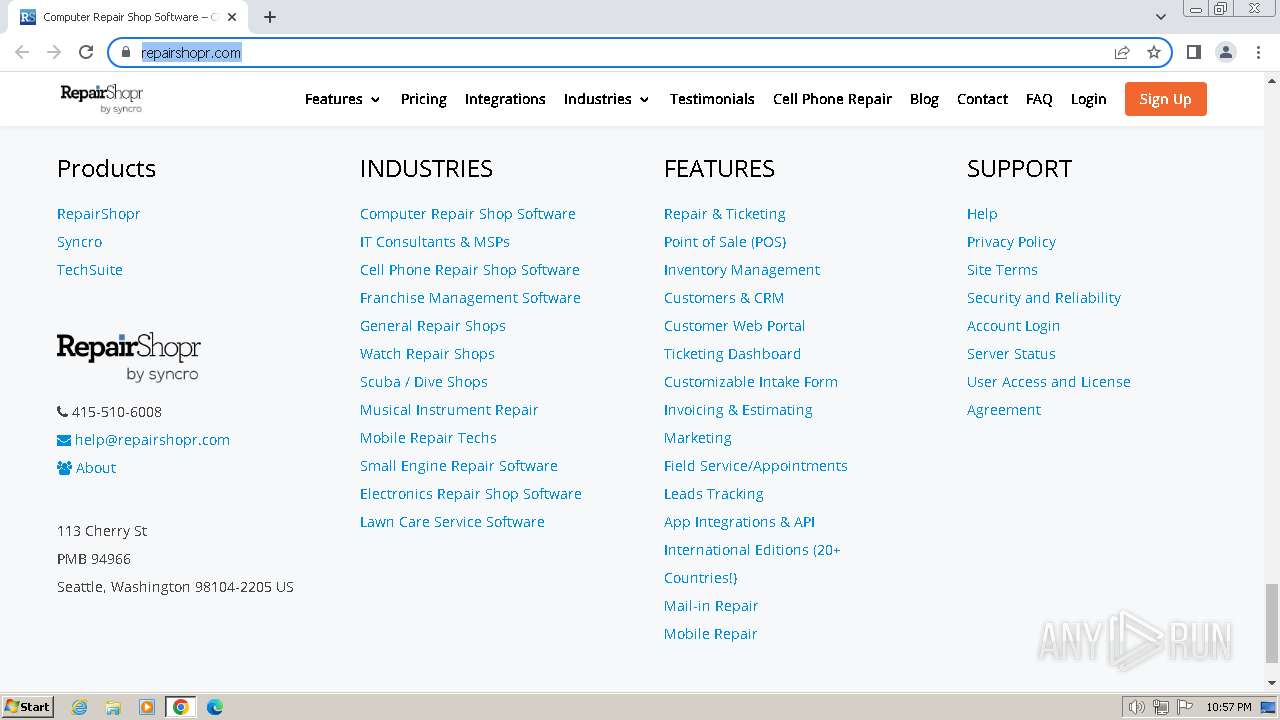Open Chrome's three-dot menu

(x=1258, y=52)
